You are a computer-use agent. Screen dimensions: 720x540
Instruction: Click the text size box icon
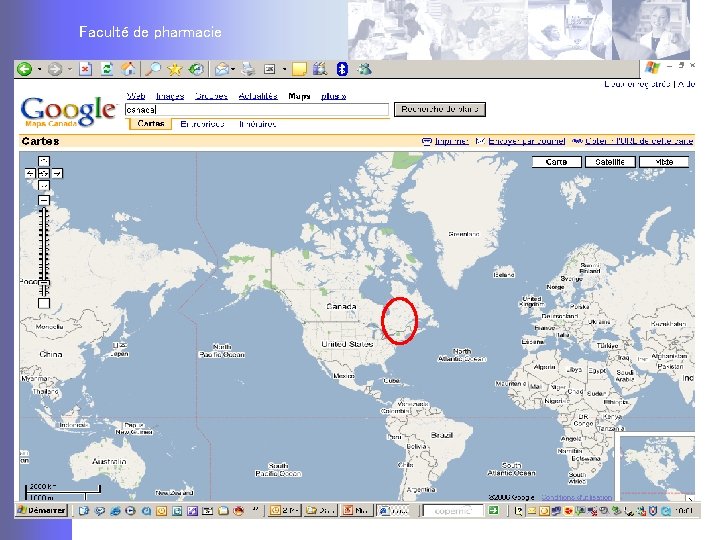click(270, 69)
